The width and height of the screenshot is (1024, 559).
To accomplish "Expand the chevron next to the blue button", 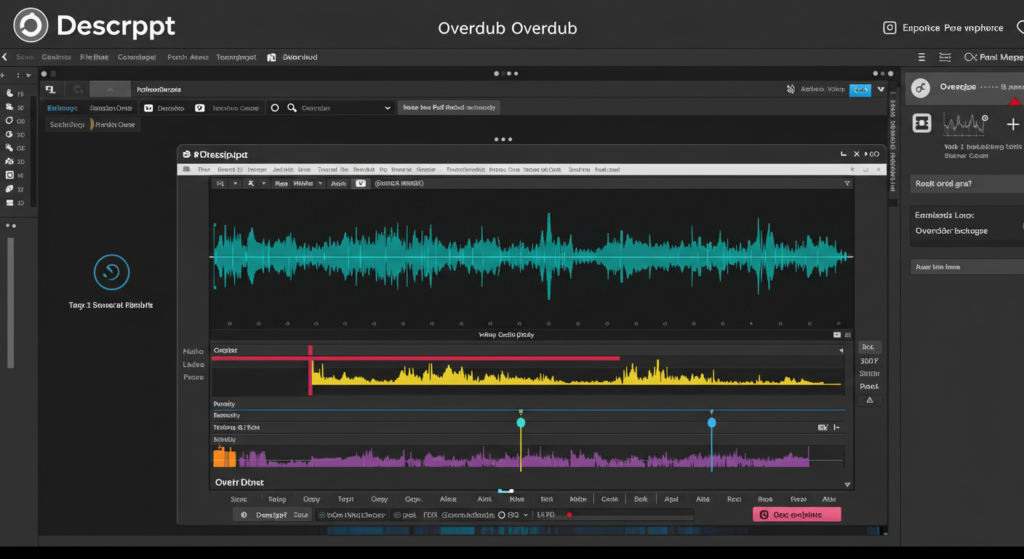I will tap(881, 89).
